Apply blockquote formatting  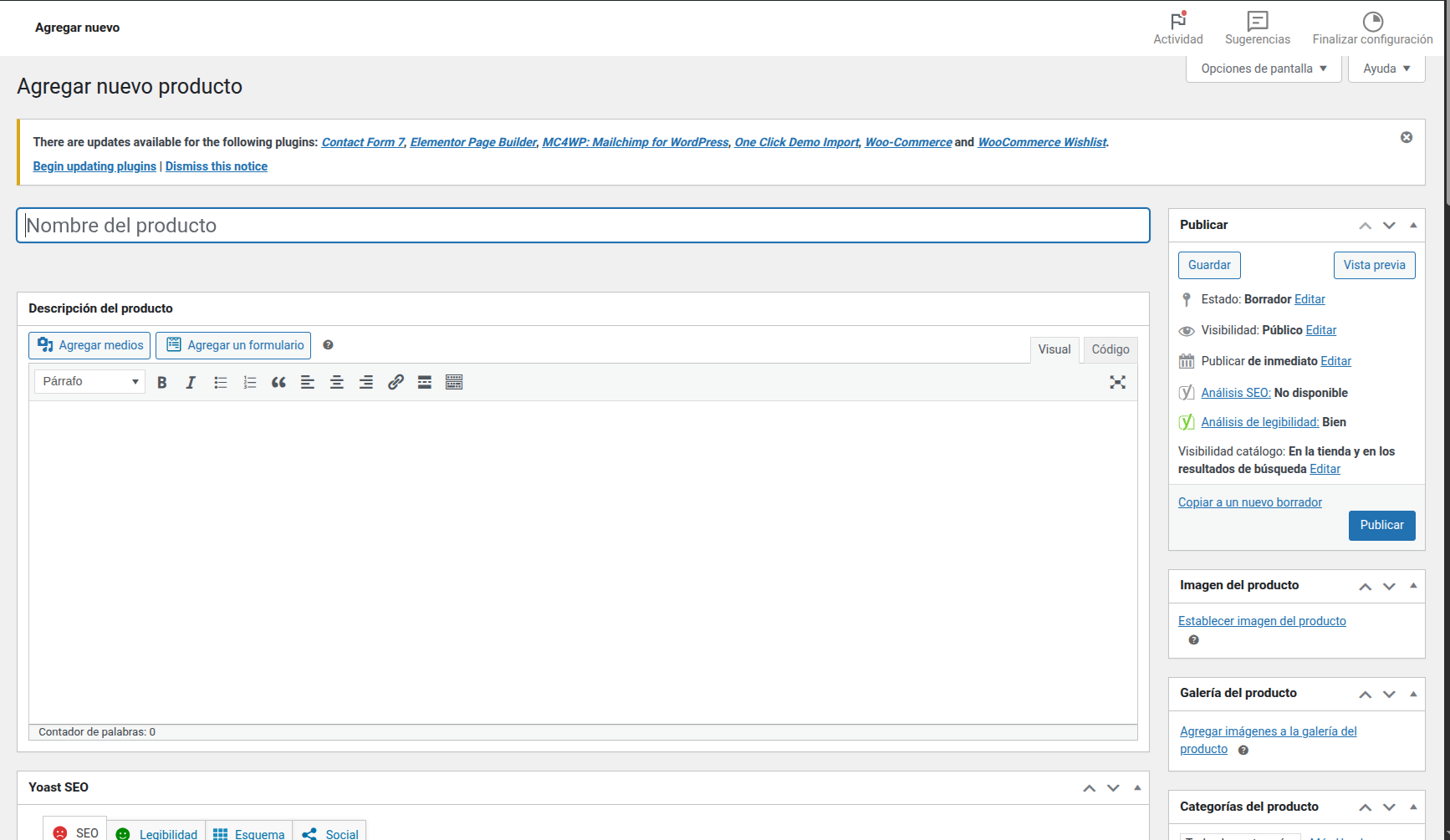[278, 382]
